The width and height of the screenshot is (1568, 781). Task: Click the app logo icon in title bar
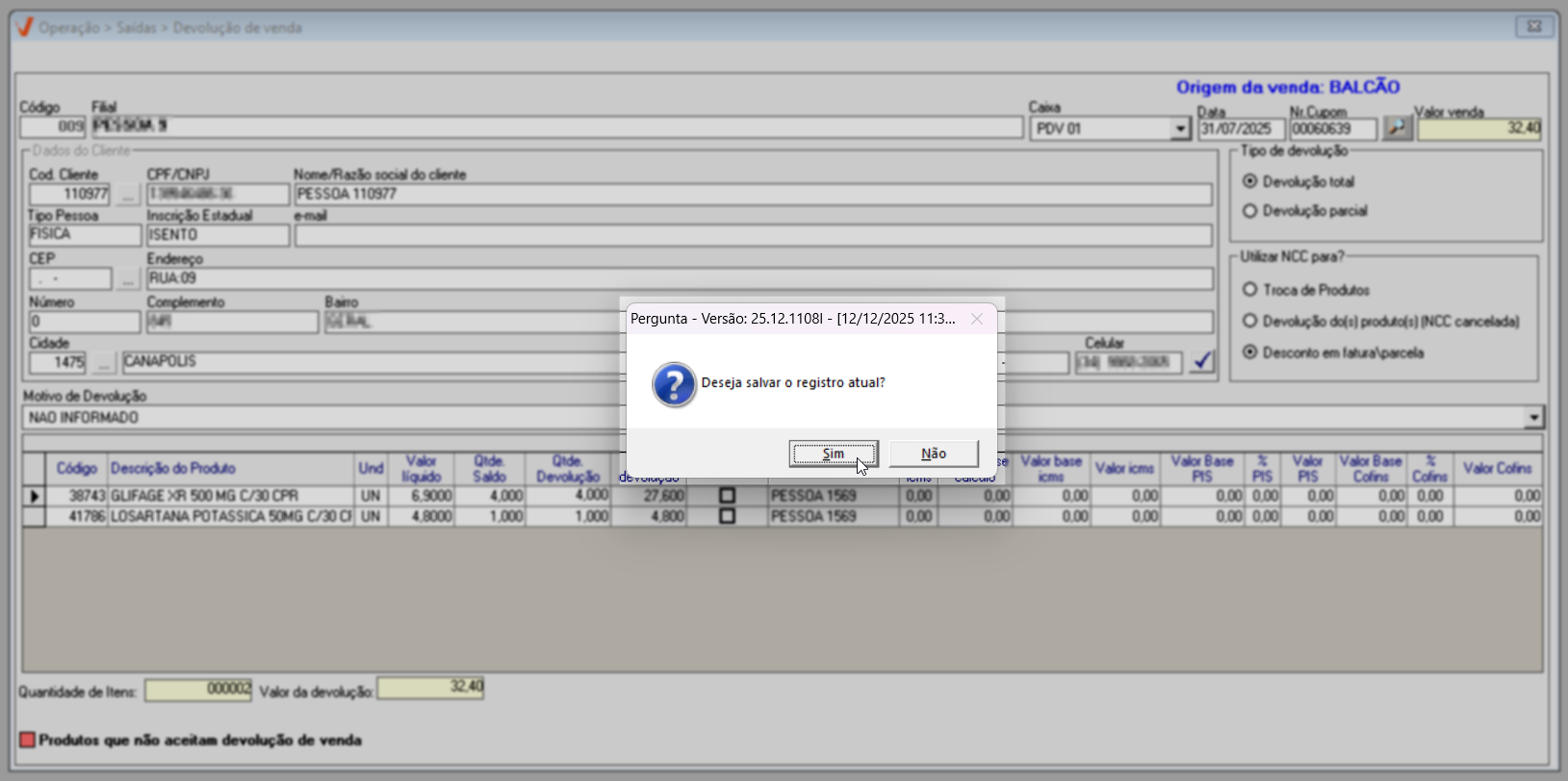coord(25,27)
